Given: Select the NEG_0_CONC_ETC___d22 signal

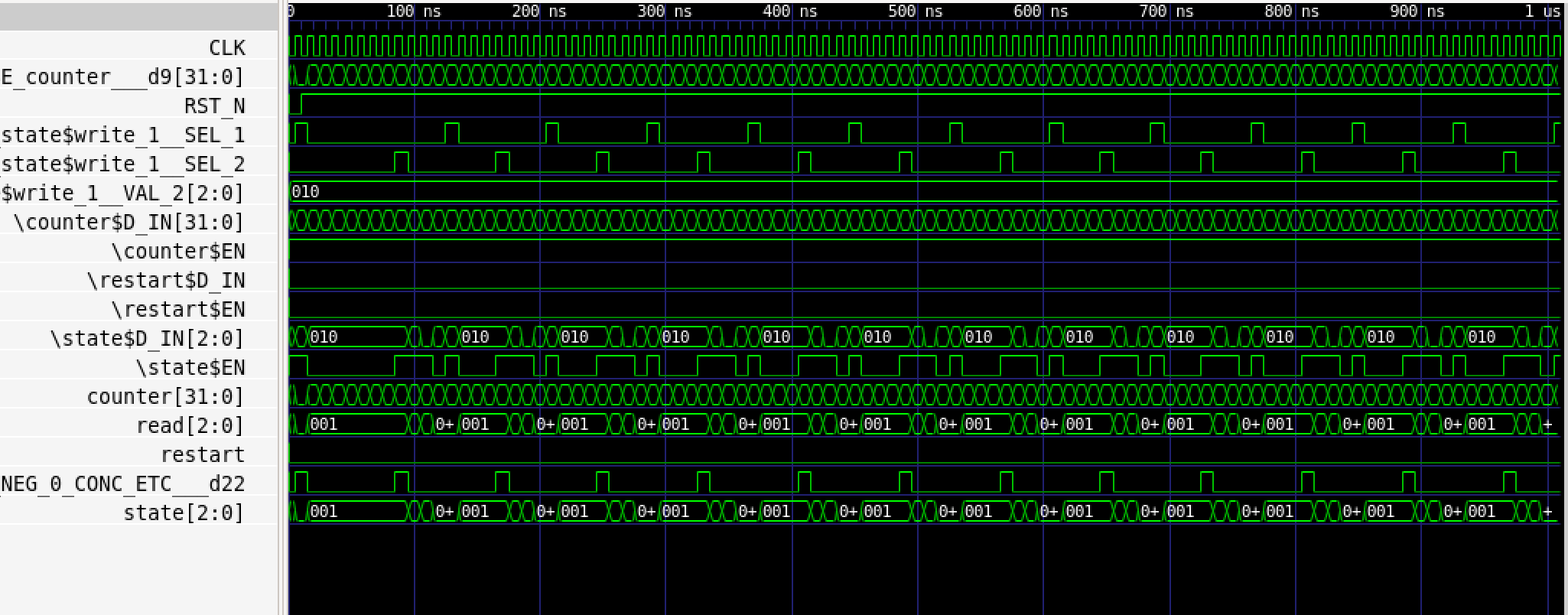Looking at the screenshot, I should pyautogui.click(x=122, y=484).
